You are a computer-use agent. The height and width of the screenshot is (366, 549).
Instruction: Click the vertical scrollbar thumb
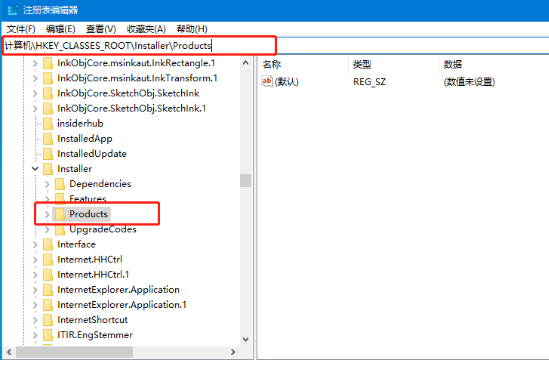[x=246, y=181]
